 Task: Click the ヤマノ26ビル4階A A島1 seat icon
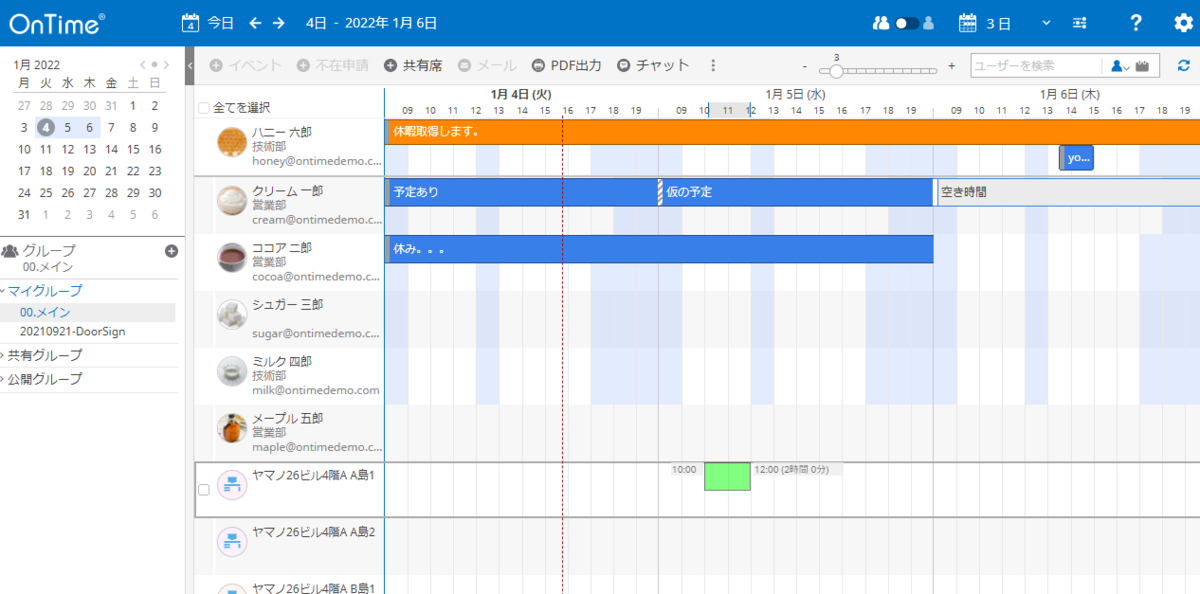(232, 486)
